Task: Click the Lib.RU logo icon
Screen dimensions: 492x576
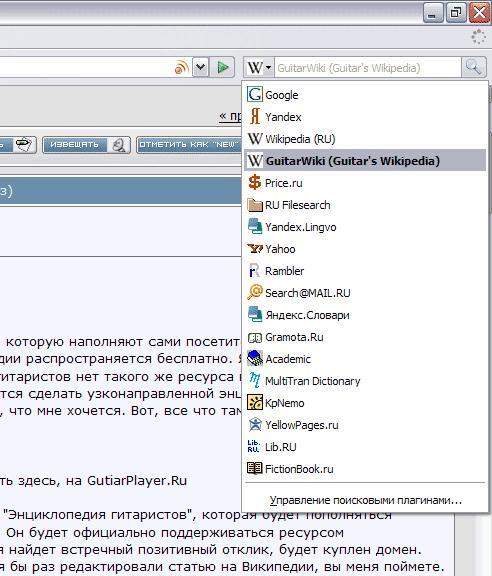Action: coord(254,446)
